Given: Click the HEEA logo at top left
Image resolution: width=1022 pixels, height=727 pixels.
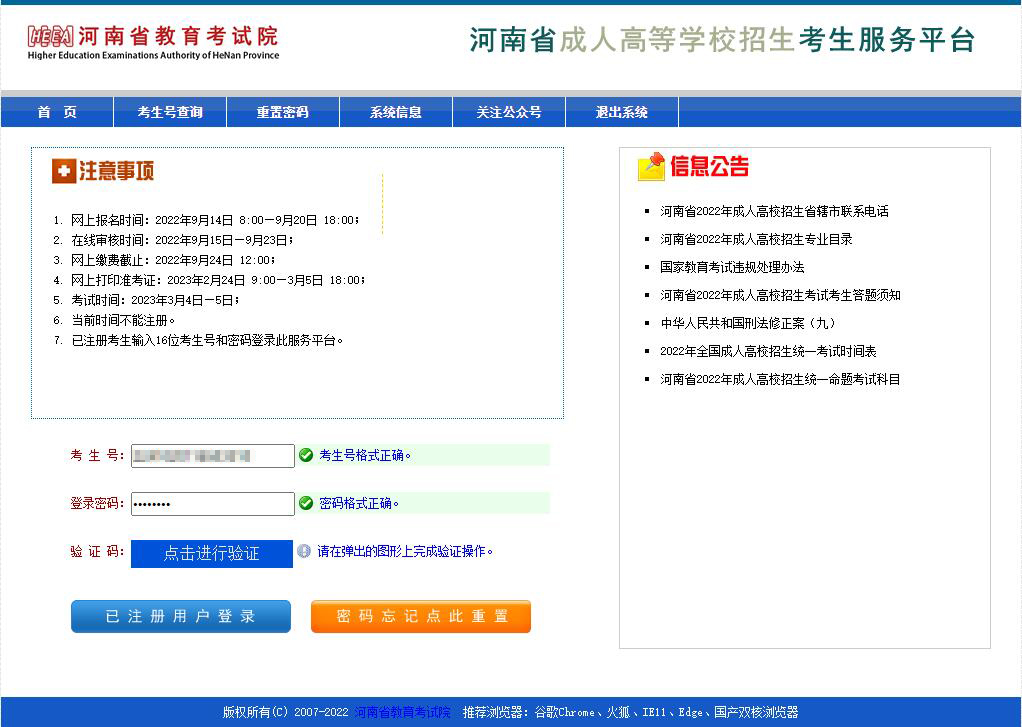Looking at the screenshot, I should [50, 37].
